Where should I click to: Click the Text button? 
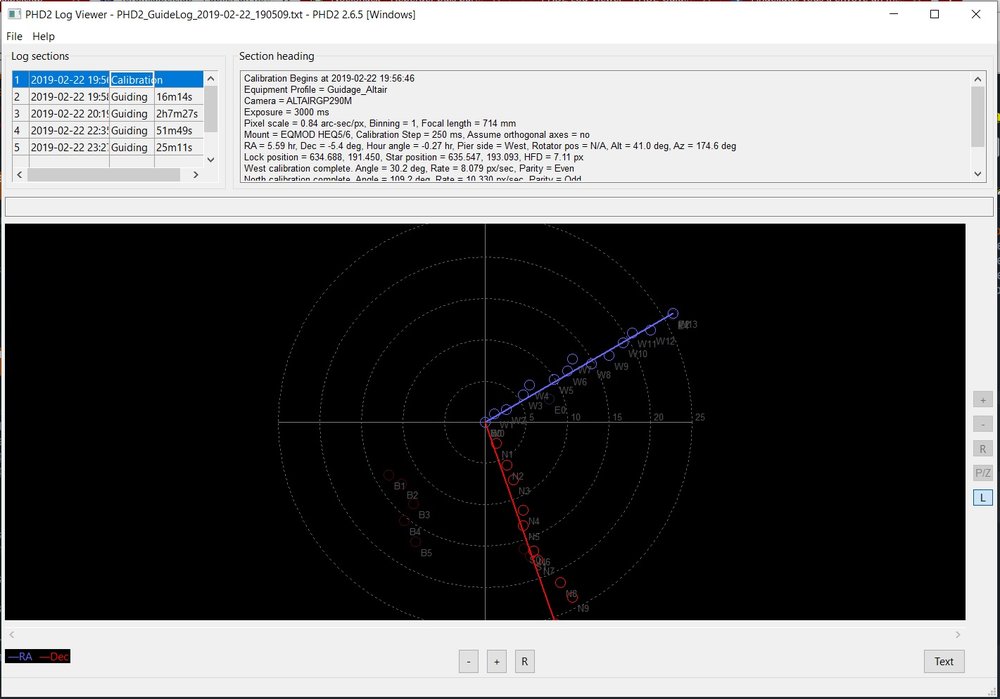pyautogui.click(x=943, y=661)
